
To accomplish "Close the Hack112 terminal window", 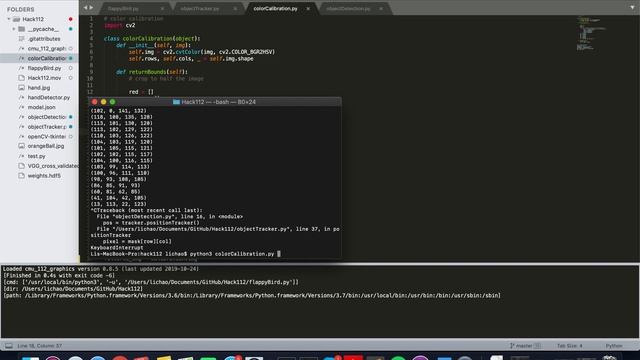I will tap(95, 102).
